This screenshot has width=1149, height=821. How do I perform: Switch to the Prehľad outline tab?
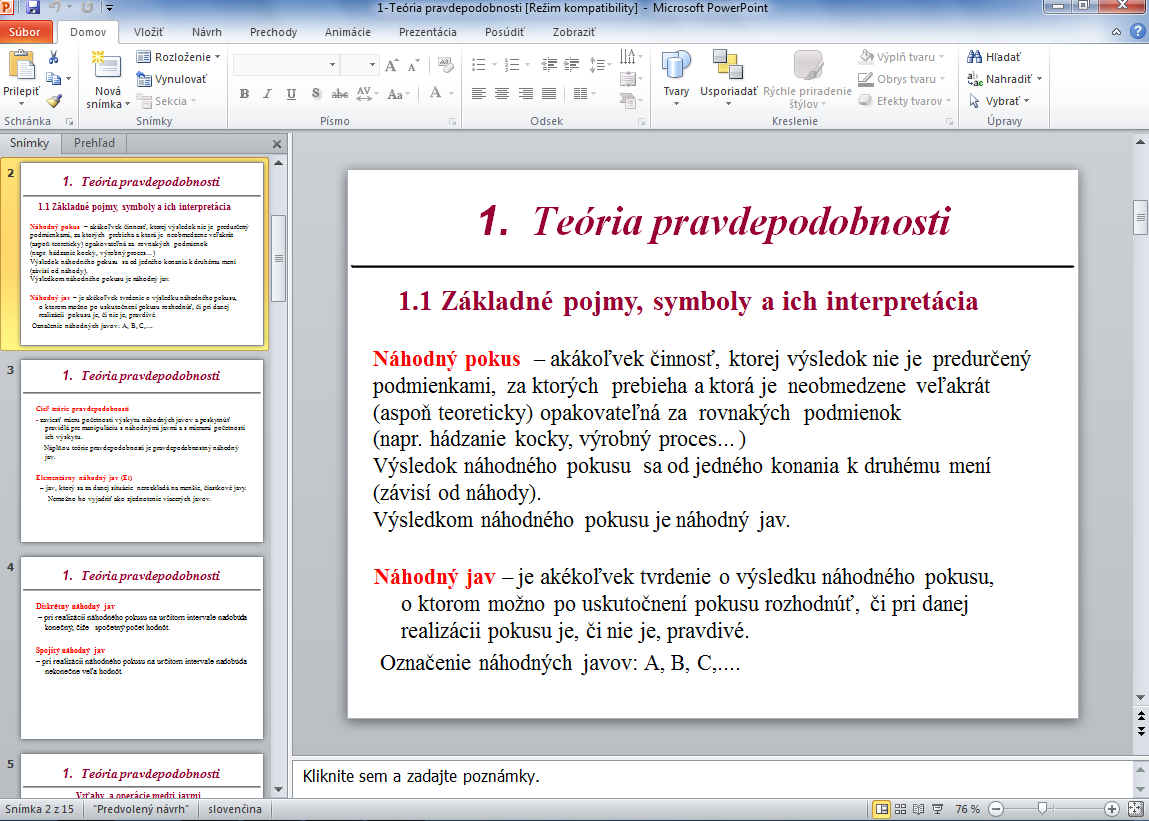click(x=94, y=143)
